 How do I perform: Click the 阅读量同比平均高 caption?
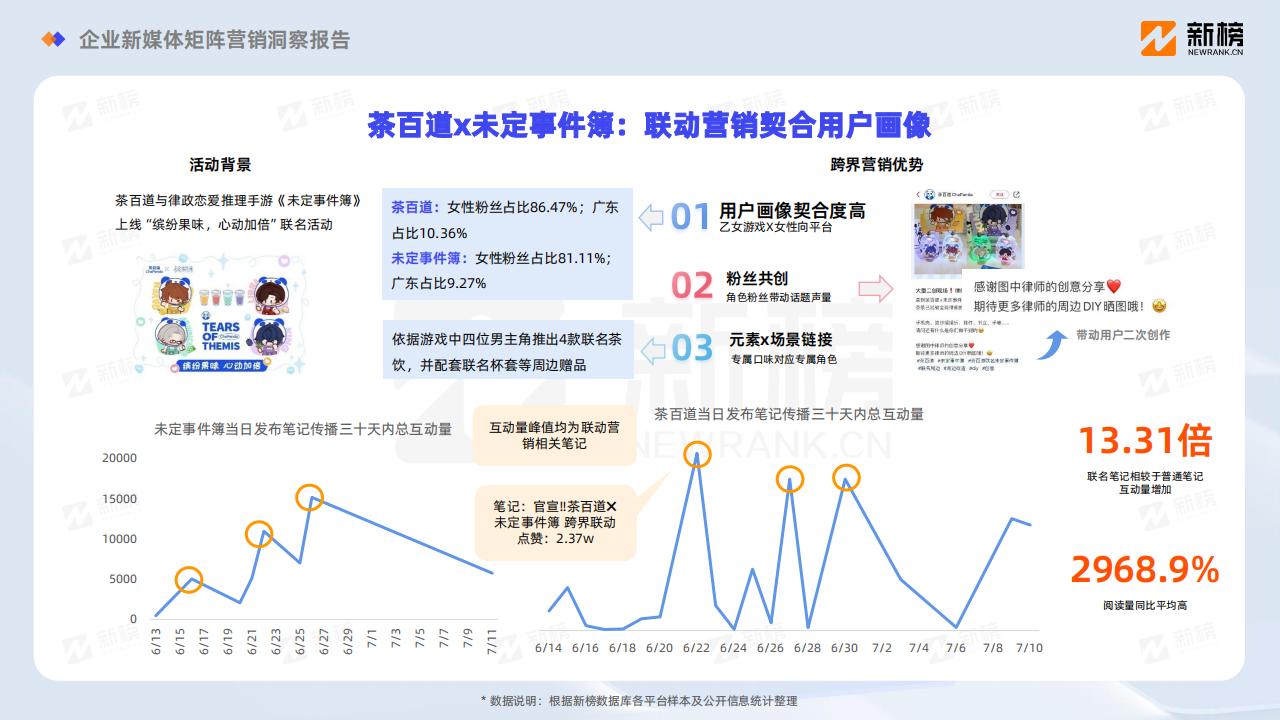(1145, 605)
